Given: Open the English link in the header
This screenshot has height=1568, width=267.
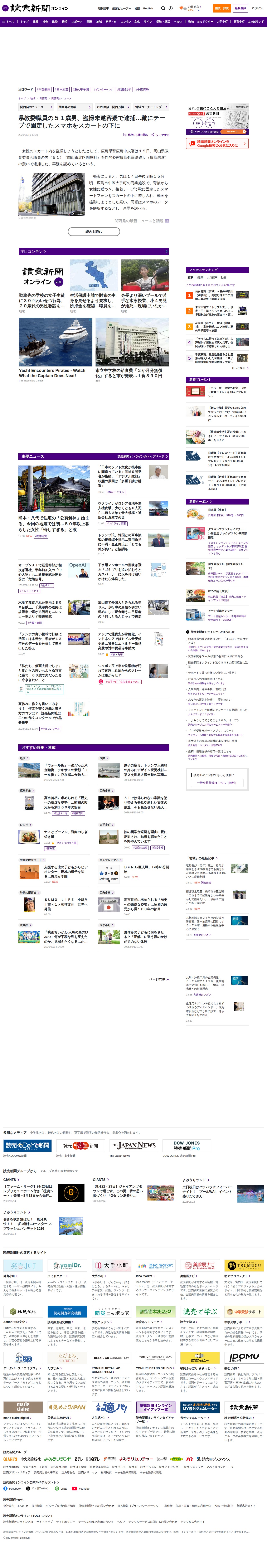Looking at the screenshot, I should [148, 9].
